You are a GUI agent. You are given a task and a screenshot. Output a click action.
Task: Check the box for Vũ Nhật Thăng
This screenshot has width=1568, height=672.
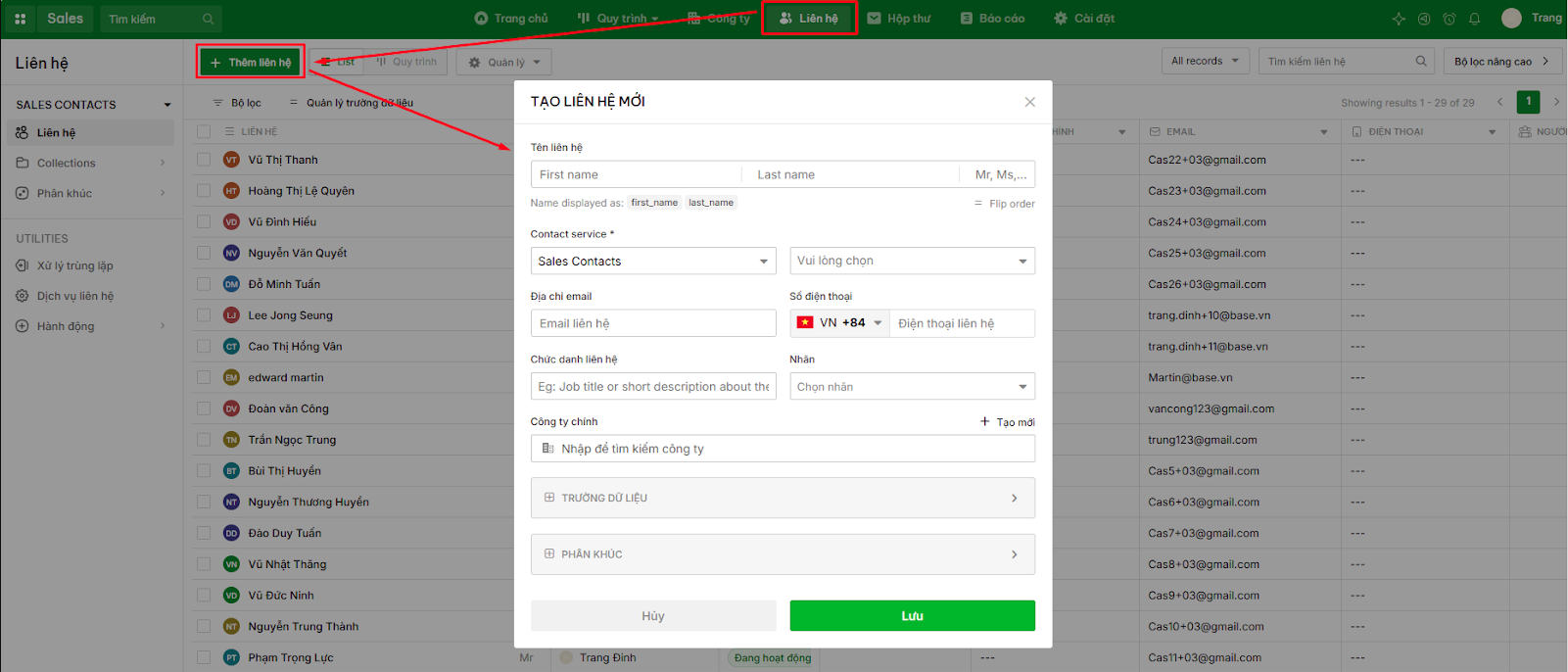coord(204,564)
